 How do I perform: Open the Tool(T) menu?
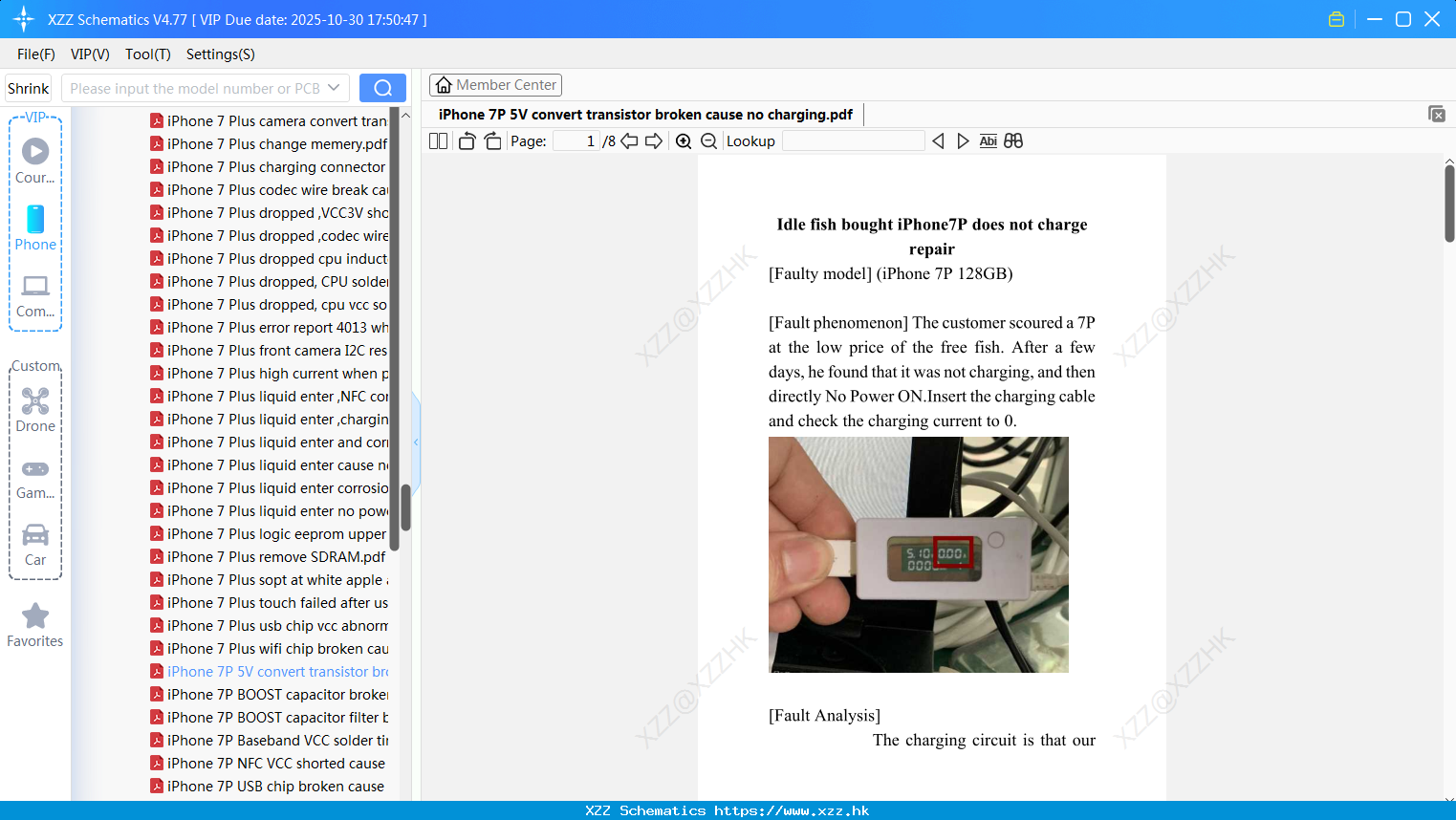(148, 54)
